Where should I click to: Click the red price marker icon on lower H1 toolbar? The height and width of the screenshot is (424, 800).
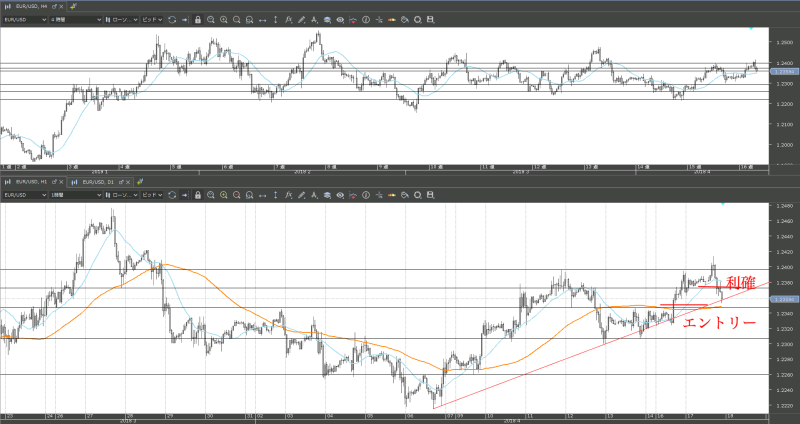click(x=353, y=195)
